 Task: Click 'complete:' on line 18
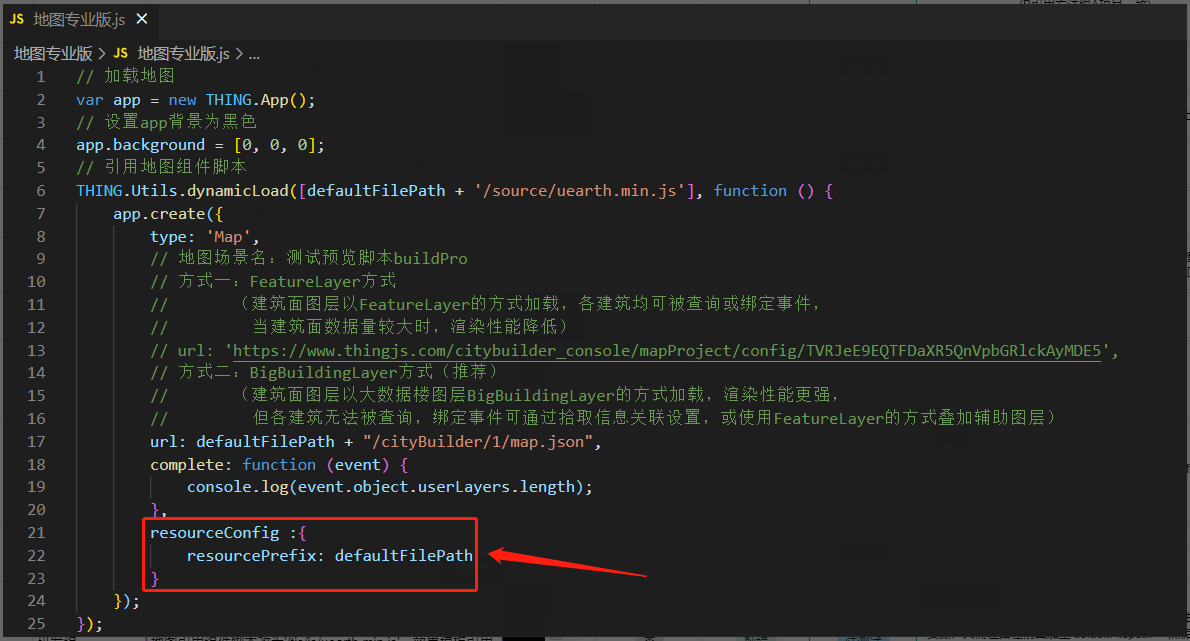191,464
